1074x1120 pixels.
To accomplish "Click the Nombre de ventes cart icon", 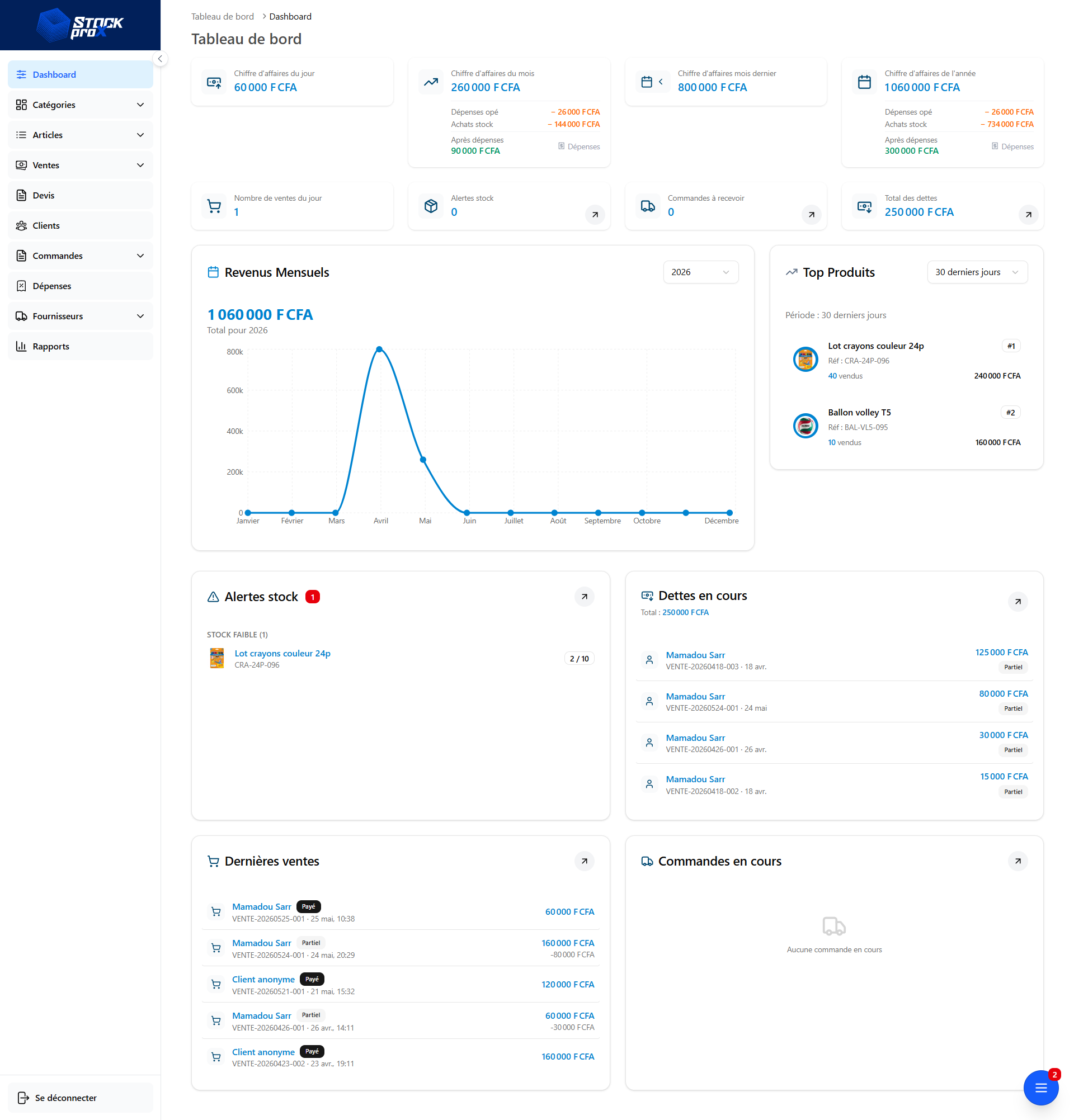I will pyautogui.click(x=214, y=207).
